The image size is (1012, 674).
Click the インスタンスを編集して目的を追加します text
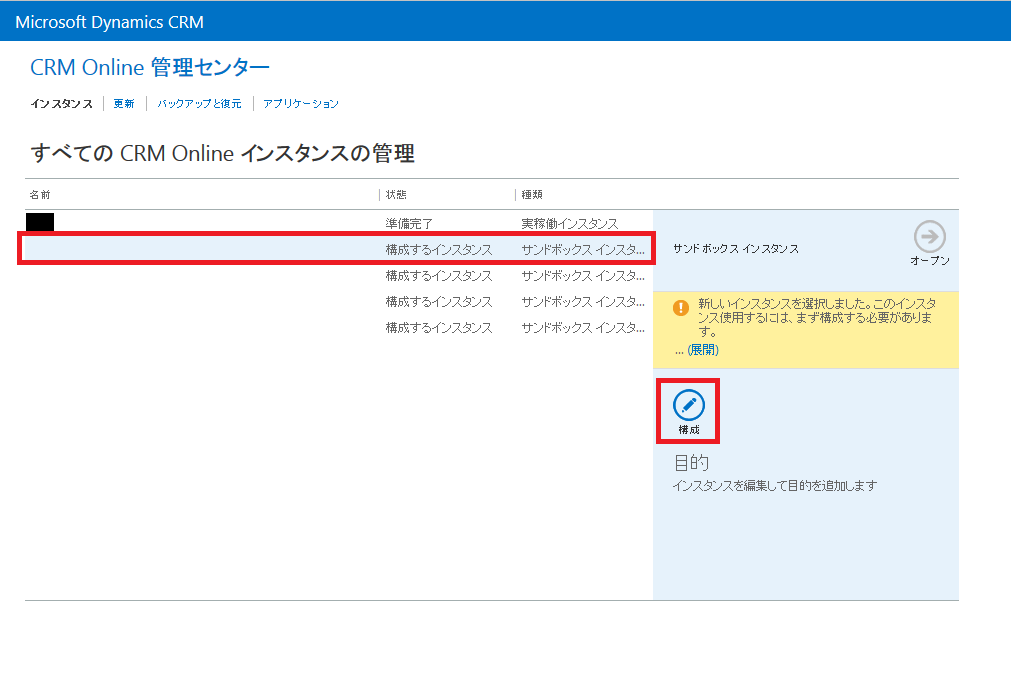[x=774, y=485]
